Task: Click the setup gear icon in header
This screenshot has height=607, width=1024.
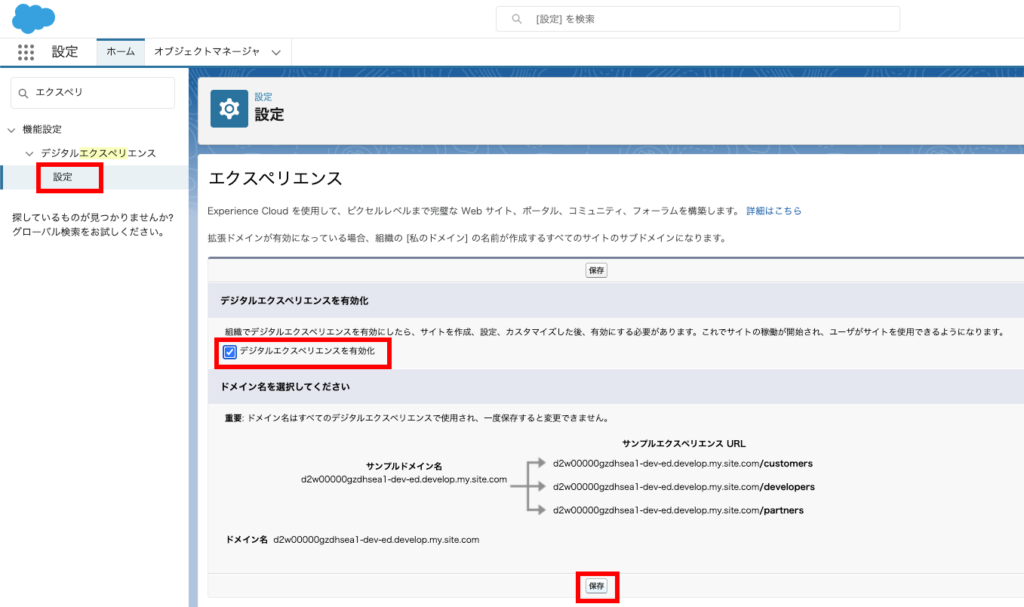Action: tap(229, 108)
